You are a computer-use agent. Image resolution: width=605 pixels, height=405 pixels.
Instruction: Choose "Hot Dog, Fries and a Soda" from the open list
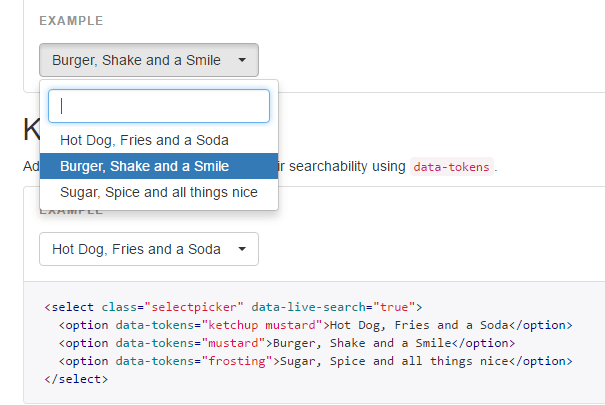[x=144, y=140]
